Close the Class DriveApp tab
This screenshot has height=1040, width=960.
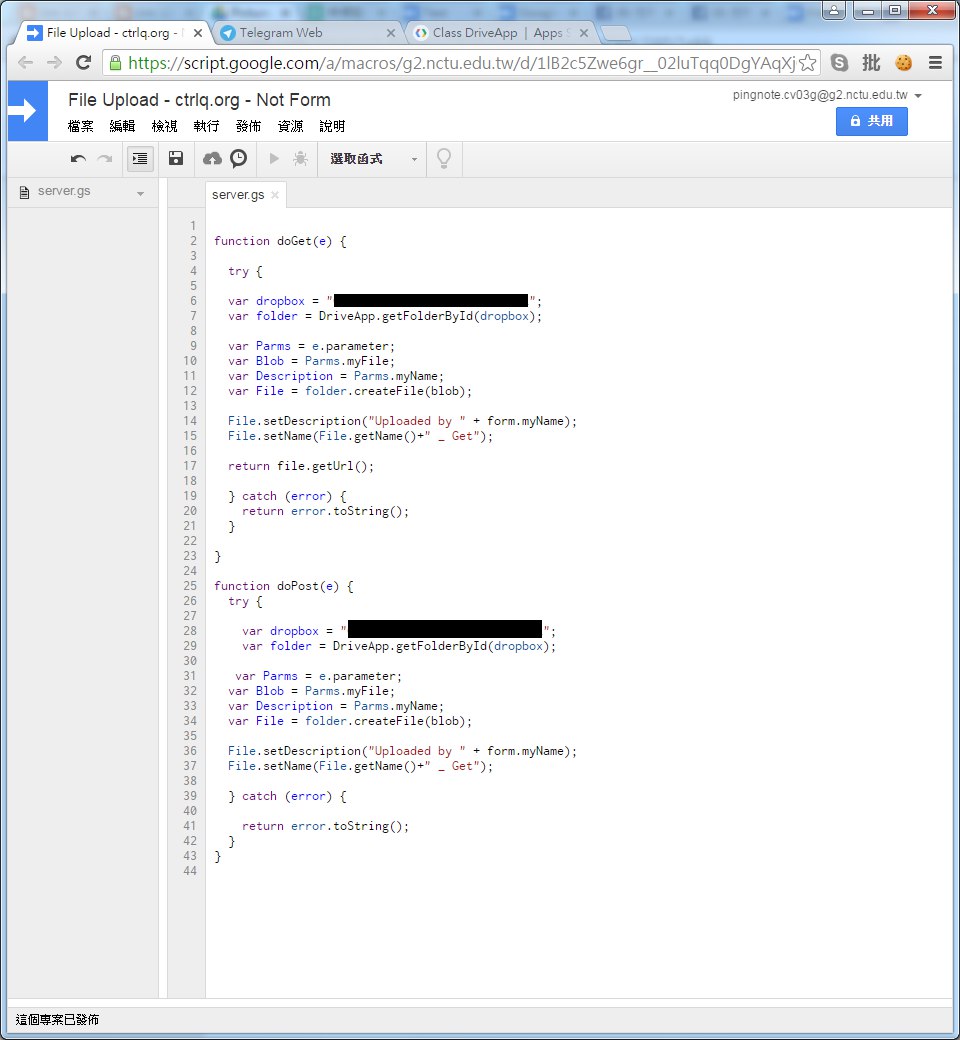tap(584, 33)
